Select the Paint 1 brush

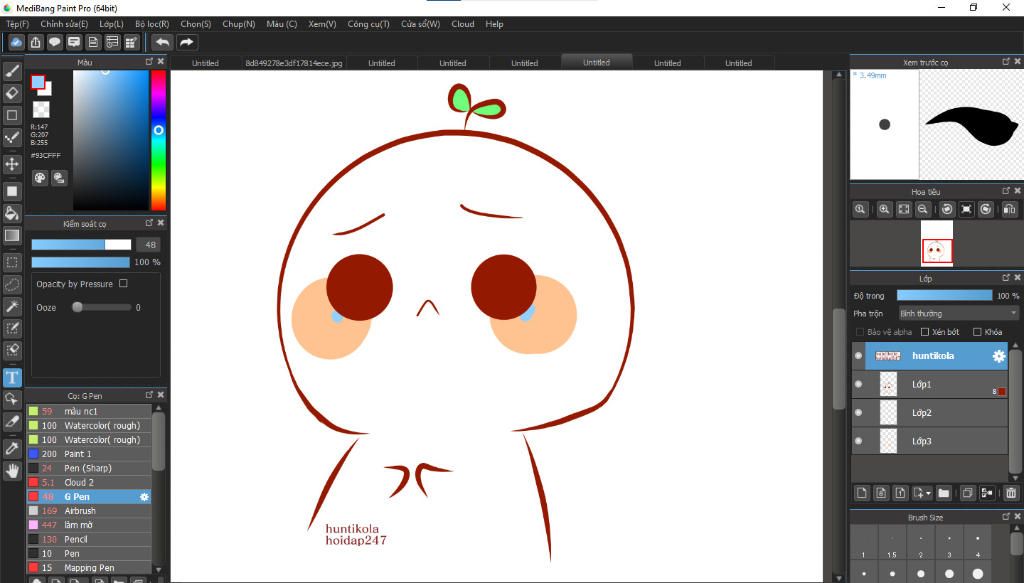click(x=89, y=454)
